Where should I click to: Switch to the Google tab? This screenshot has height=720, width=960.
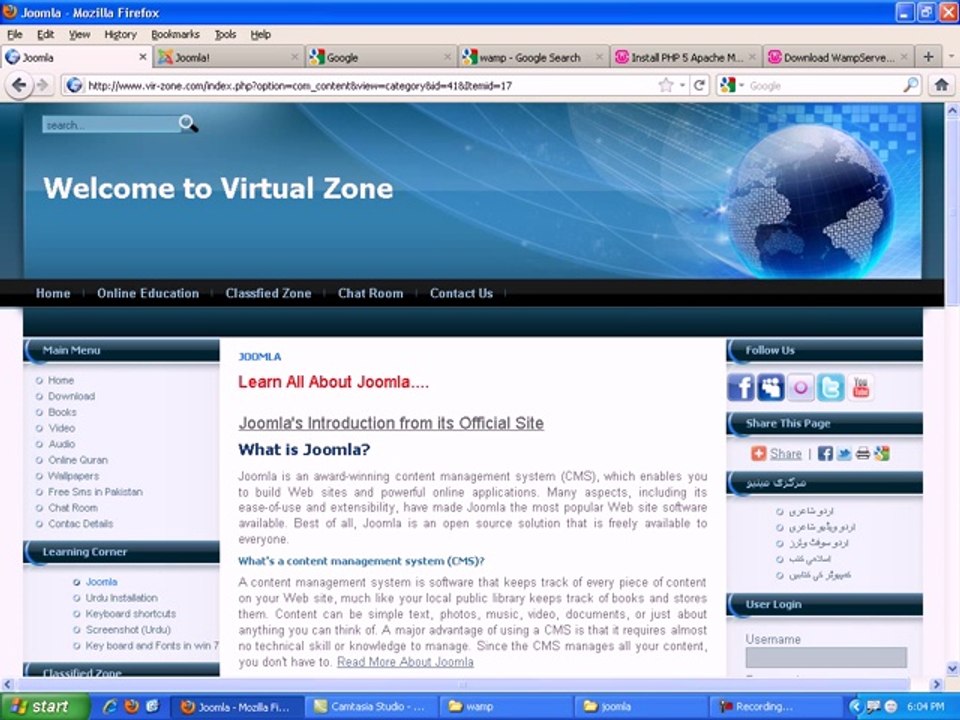click(380, 57)
